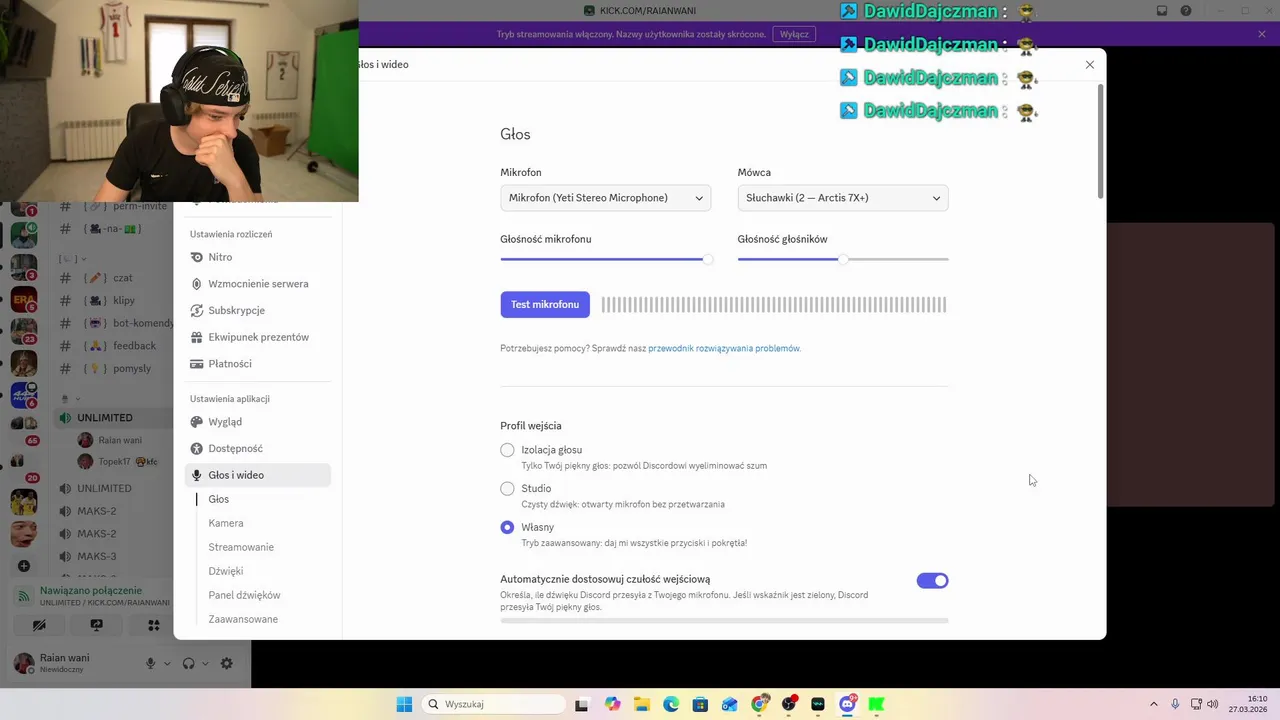Screen dimensions: 1280x720
Task: Adjust the Głośność głośników slider handle
Action: click(843, 259)
